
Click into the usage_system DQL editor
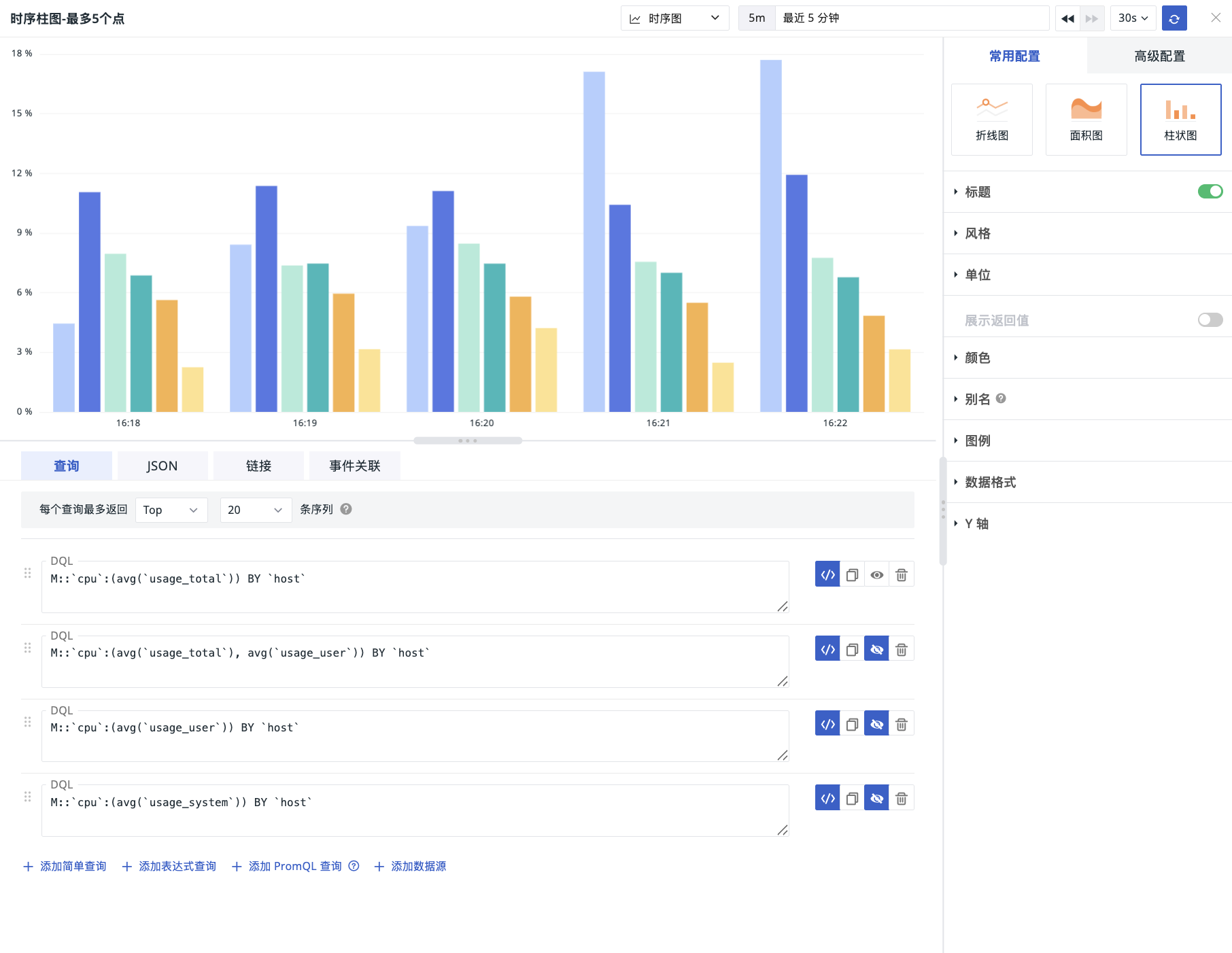tap(415, 811)
